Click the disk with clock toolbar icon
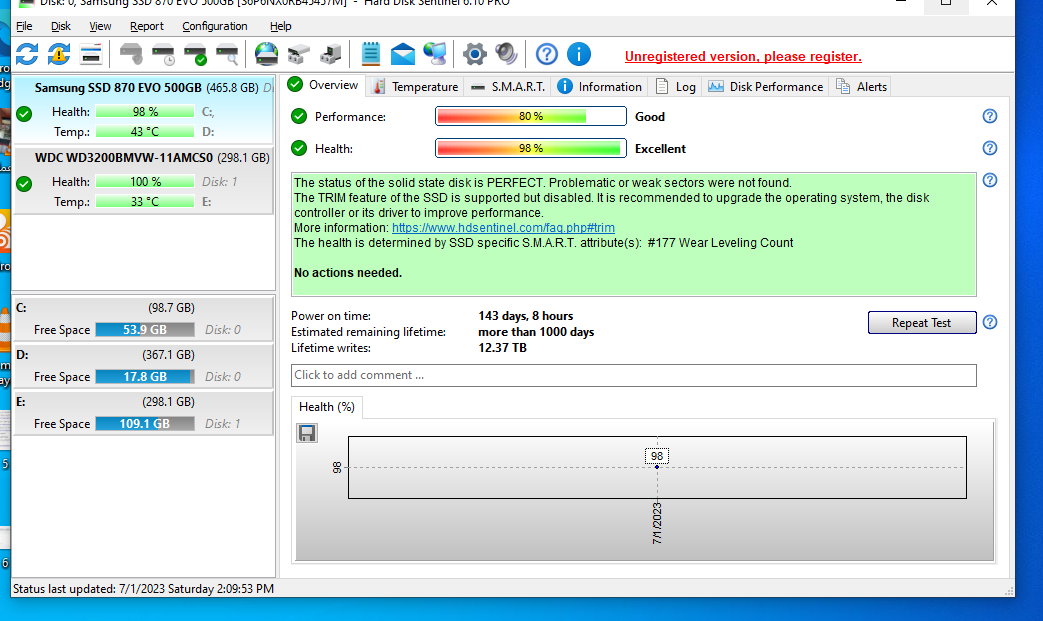Screen dimensions: 1043x621 tap(163, 54)
